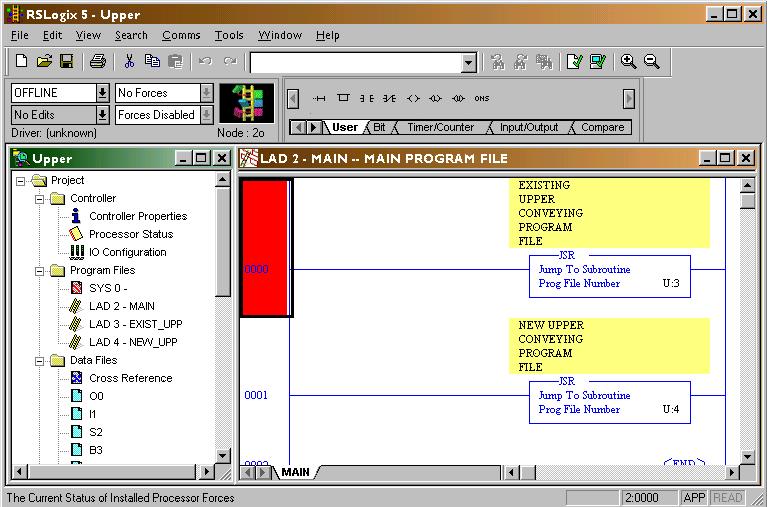This screenshot has height=507, width=767.
Task: Open the Tools menu
Action: [x=229, y=36]
